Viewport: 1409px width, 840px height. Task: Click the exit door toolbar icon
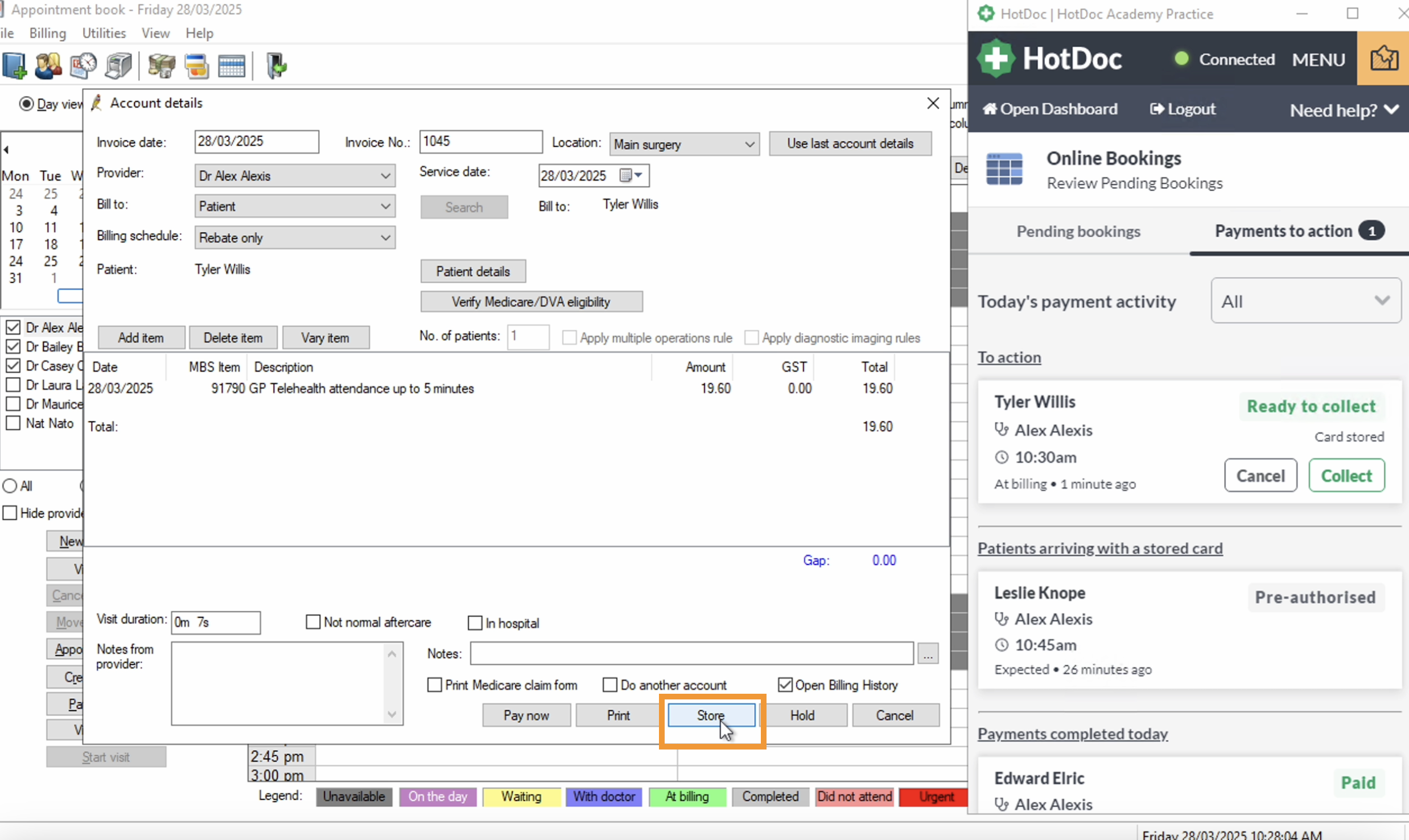click(276, 66)
